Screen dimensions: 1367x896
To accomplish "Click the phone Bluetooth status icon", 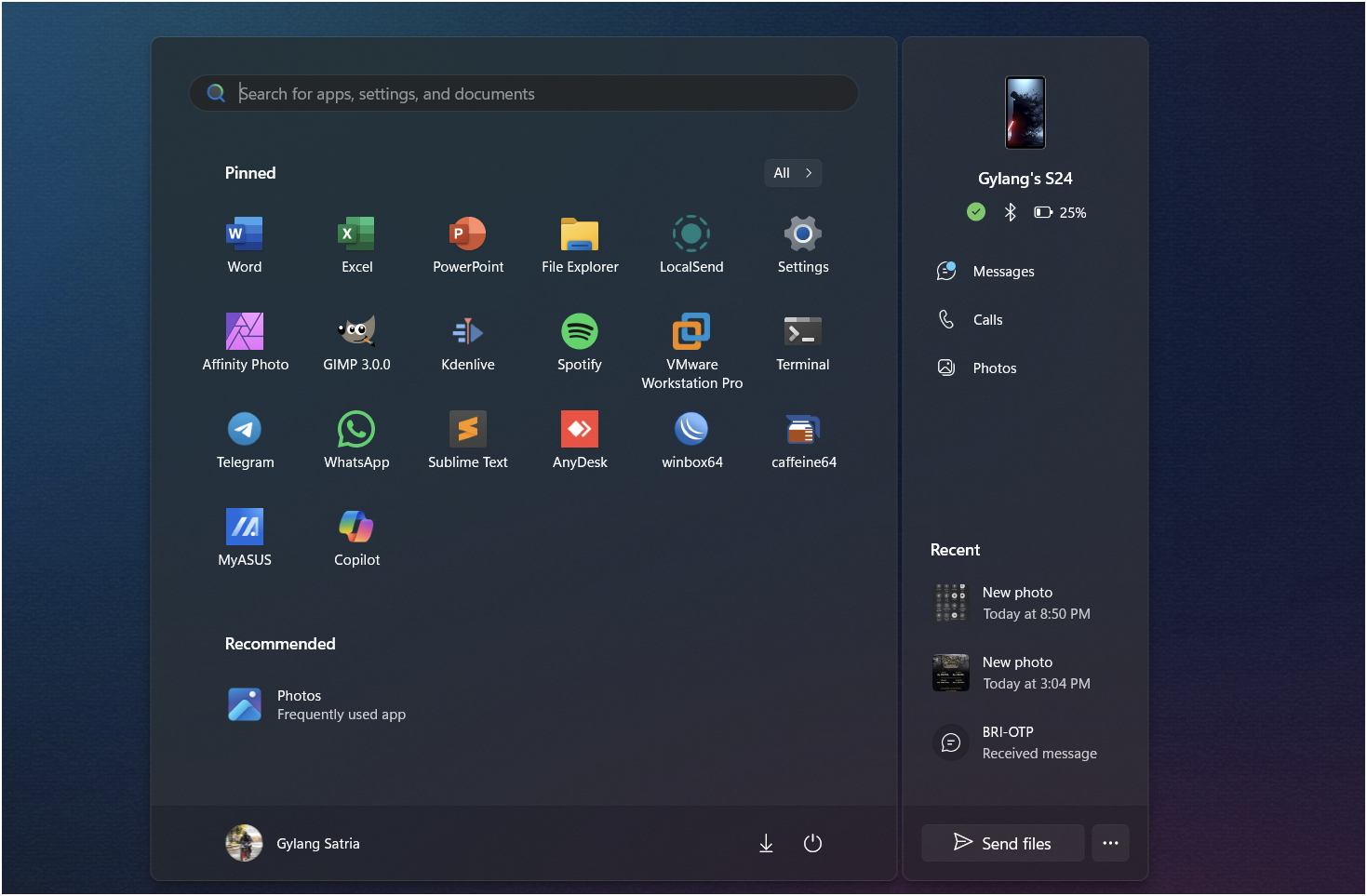I will (x=1010, y=212).
